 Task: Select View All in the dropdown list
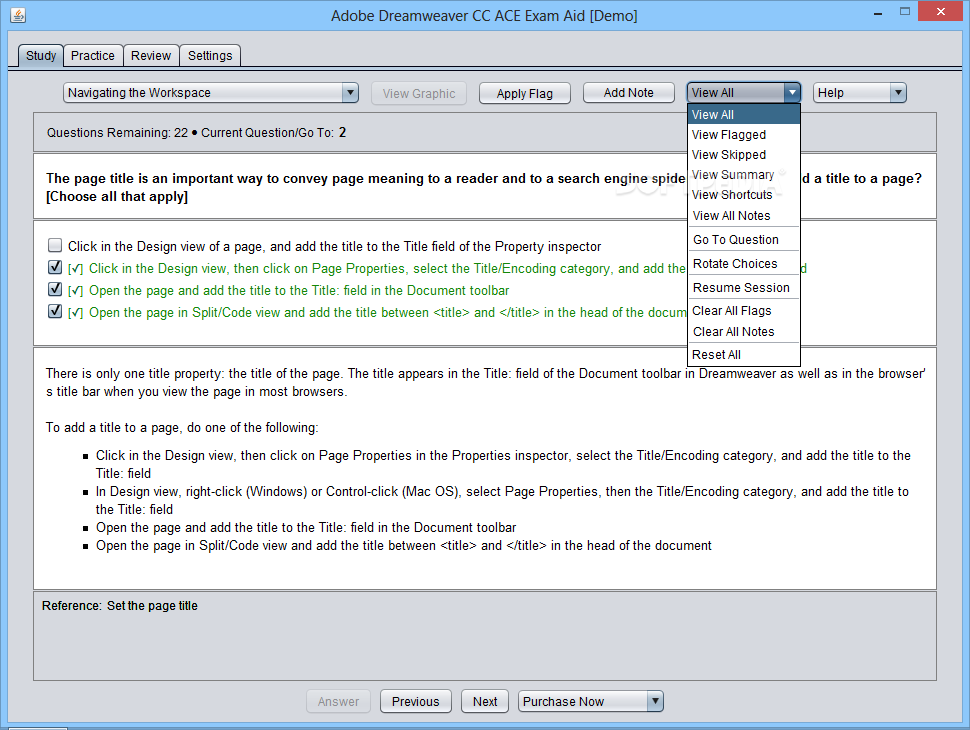tap(744, 114)
